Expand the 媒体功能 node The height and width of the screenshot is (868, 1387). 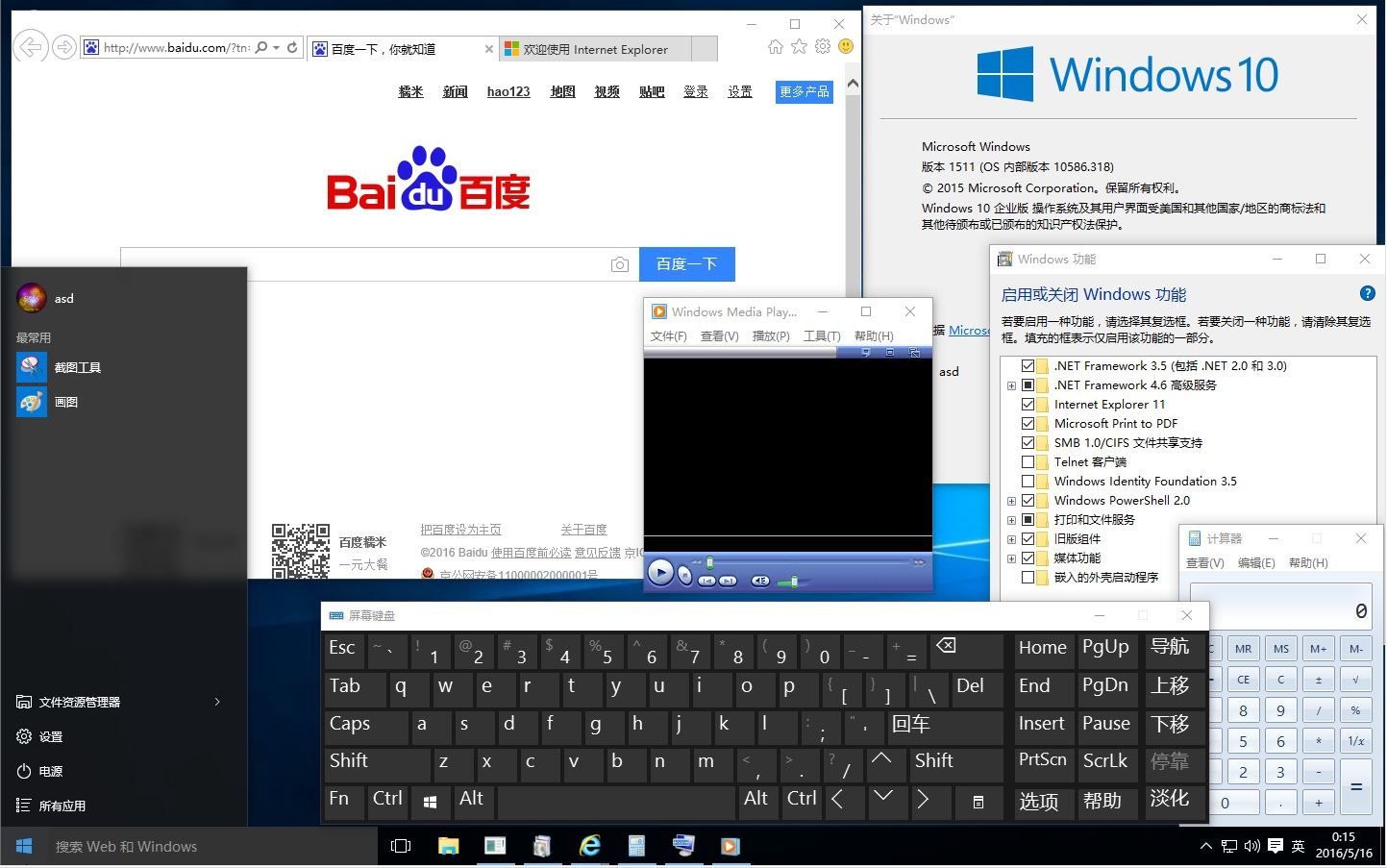[1011, 558]
